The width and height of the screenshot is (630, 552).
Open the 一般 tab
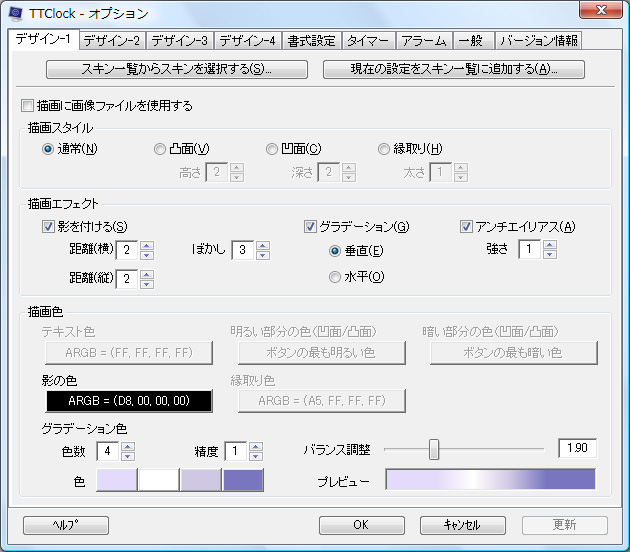pyautogui.click(x=473, y=41)
